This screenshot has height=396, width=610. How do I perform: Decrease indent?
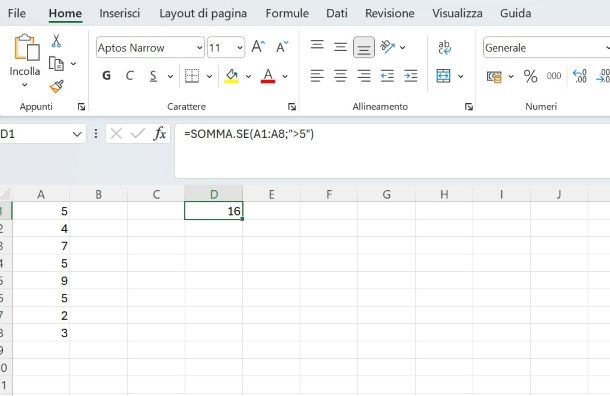387,76
